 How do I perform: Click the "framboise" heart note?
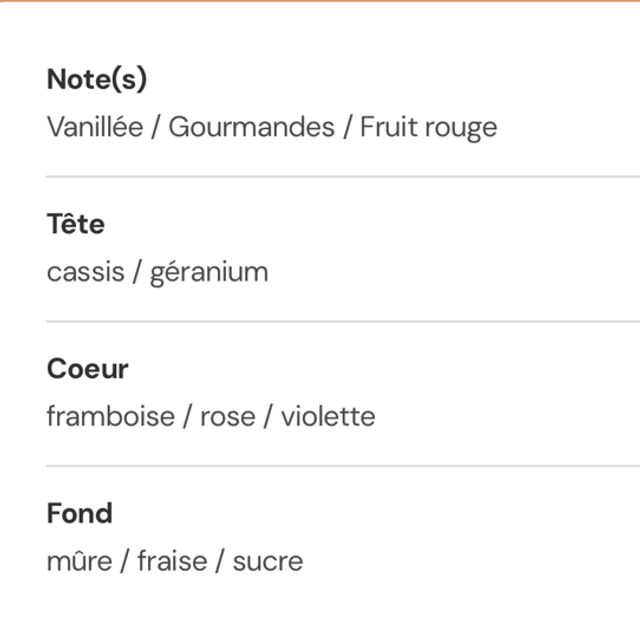110,416
